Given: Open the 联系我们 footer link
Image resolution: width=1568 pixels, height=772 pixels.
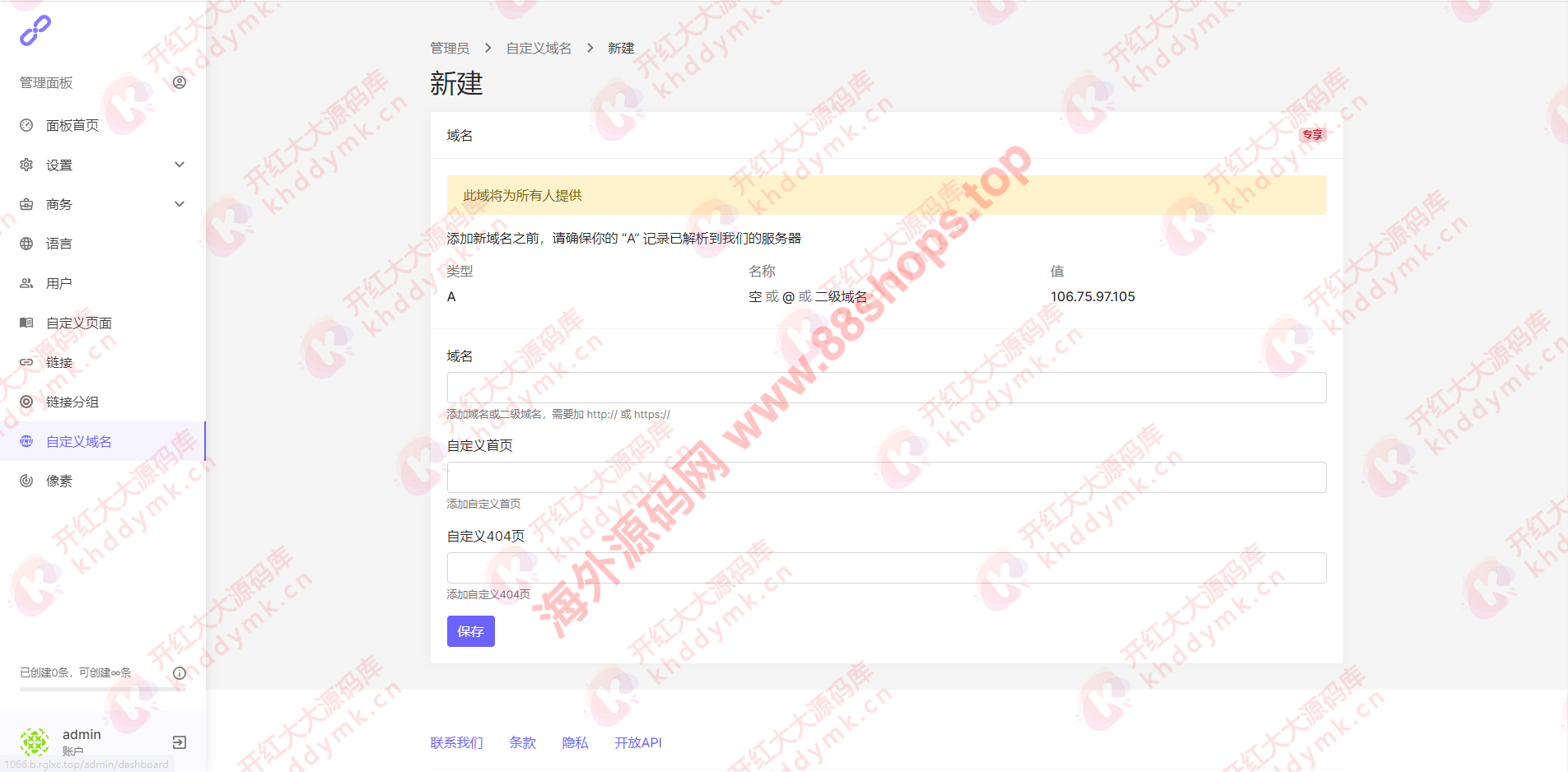Looking at the screenshot, I should (456, 742).
